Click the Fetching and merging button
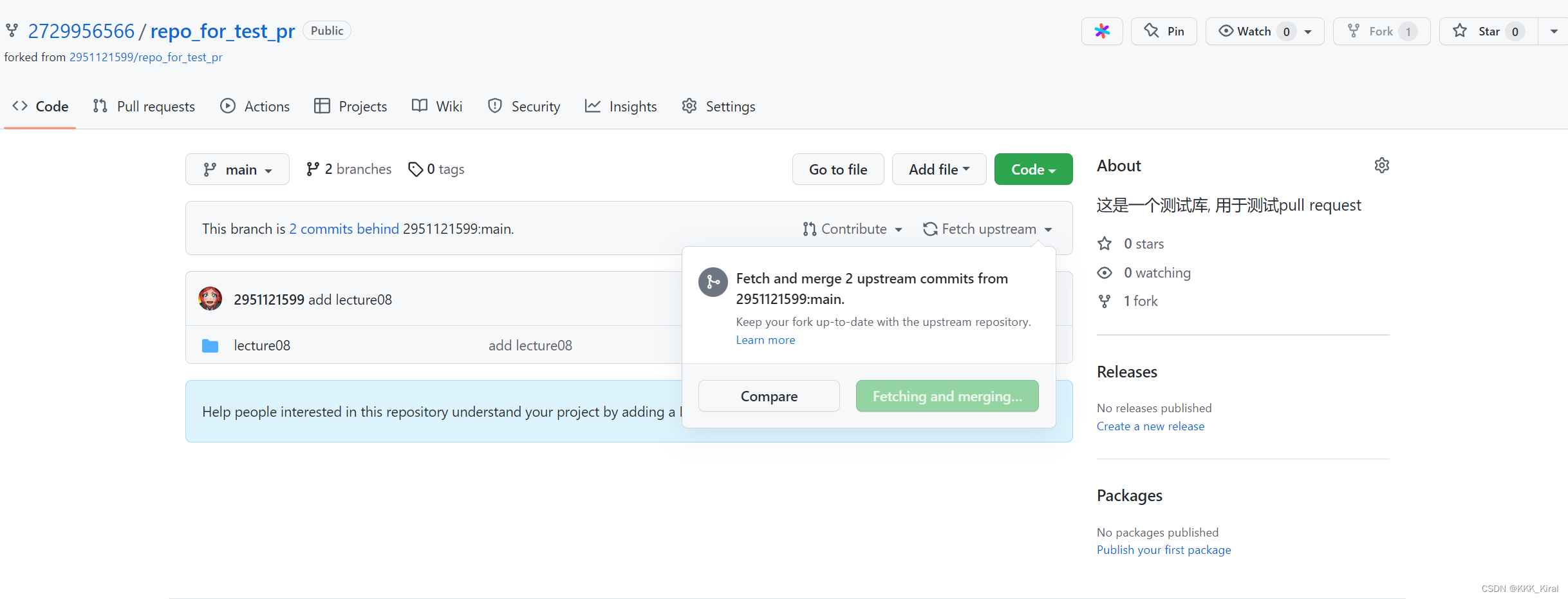The width and height of the screenshot is (1568, 599). [x=947, y=396]
